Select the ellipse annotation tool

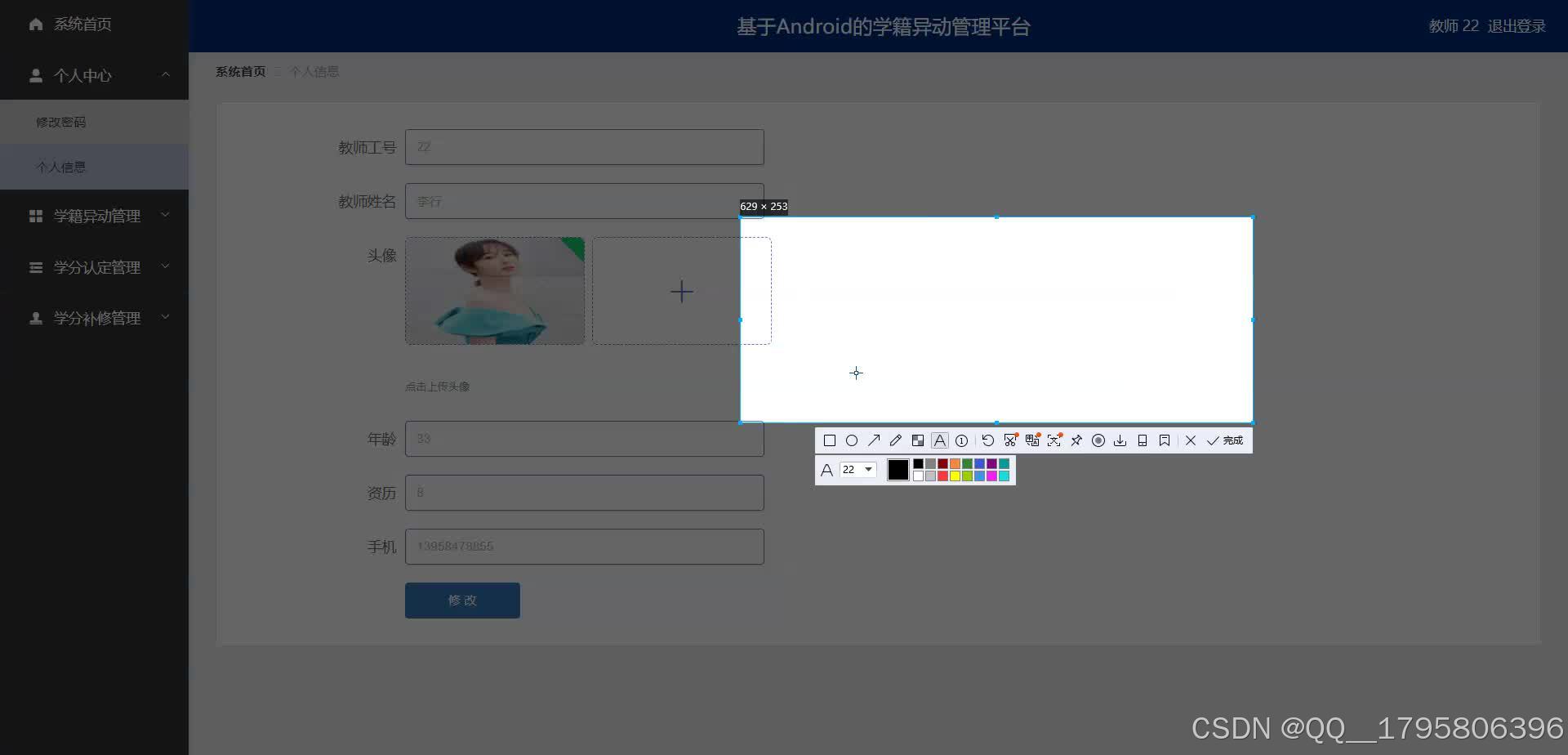tap(852, 440)
